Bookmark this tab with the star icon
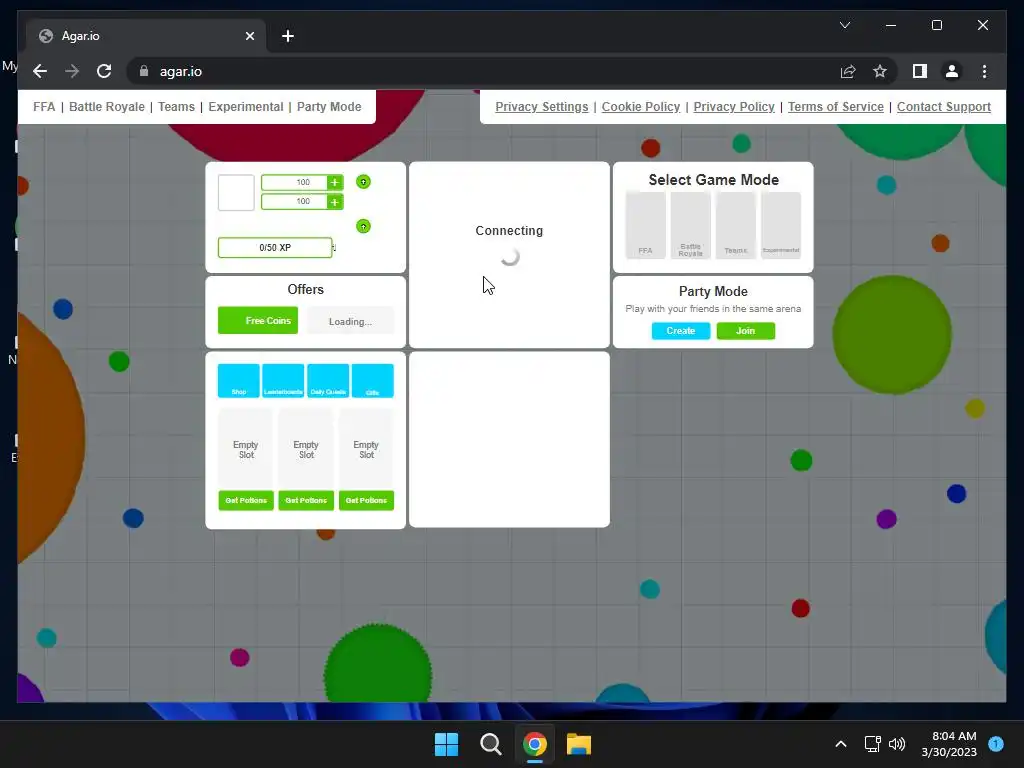1024x768 pixels. (880, 71)
